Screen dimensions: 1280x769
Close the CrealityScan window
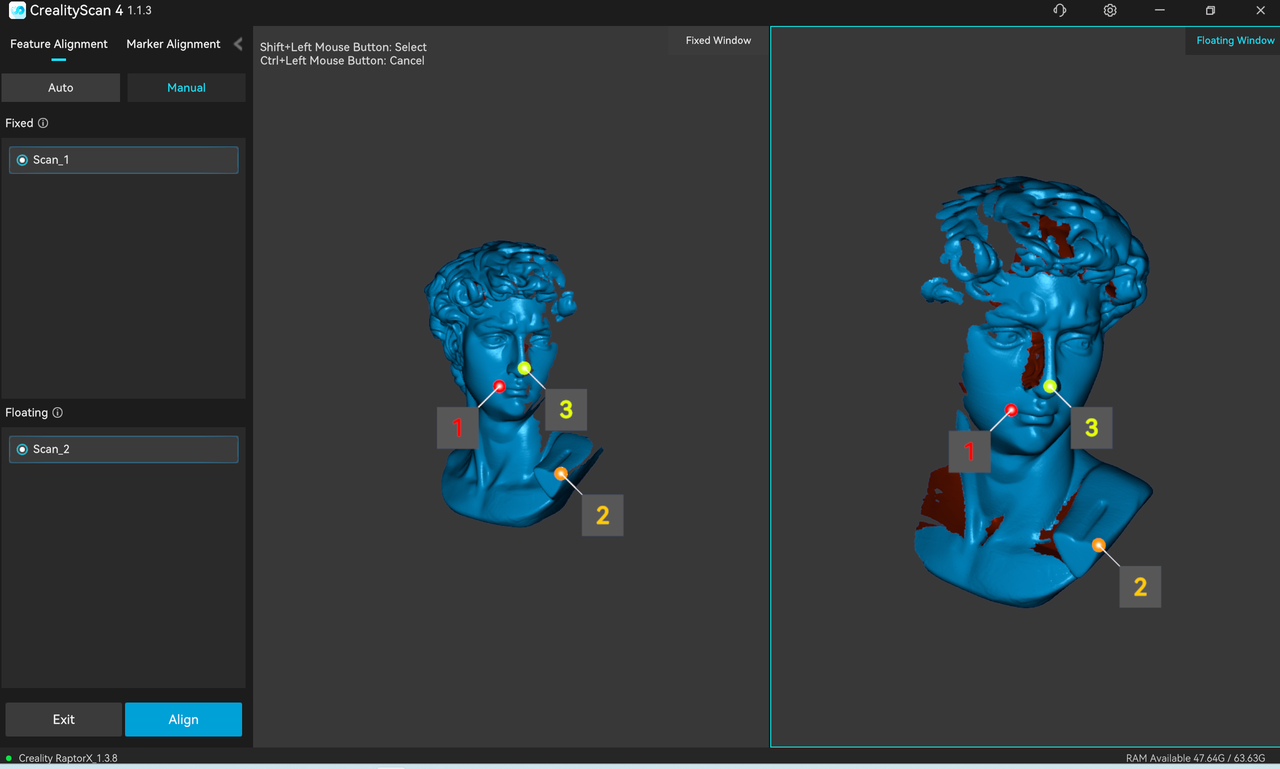coord(1259,10)
